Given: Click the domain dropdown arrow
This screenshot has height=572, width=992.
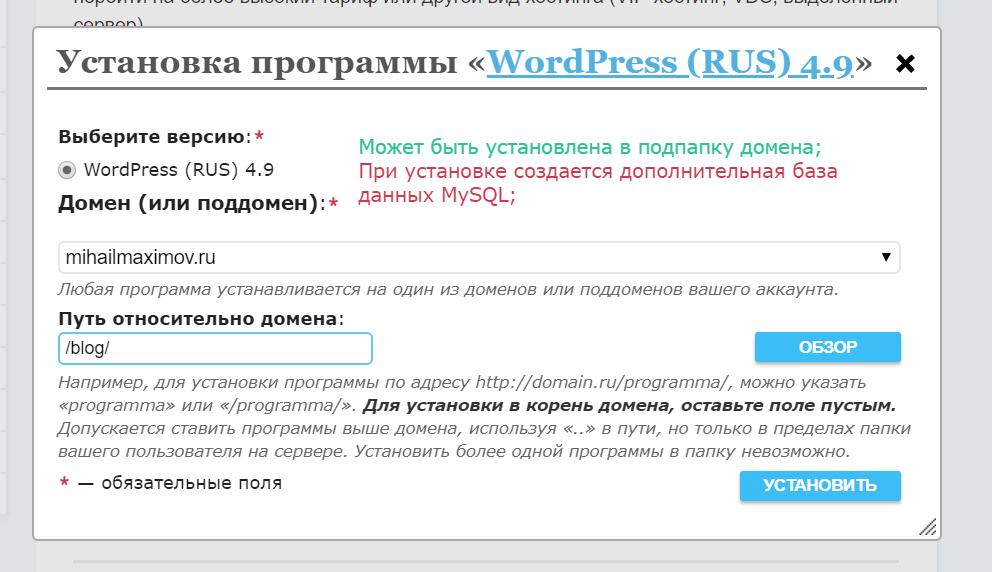Looking at the screenshot, I should [885, 257].
